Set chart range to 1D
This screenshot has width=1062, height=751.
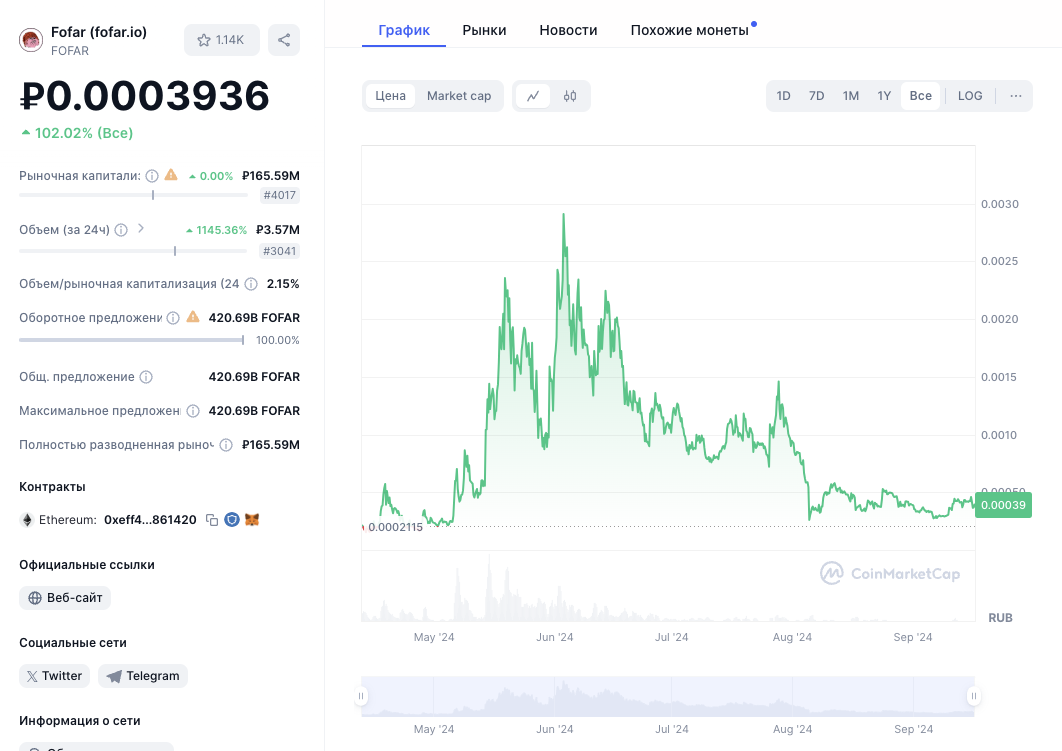[x=784, y=96]
